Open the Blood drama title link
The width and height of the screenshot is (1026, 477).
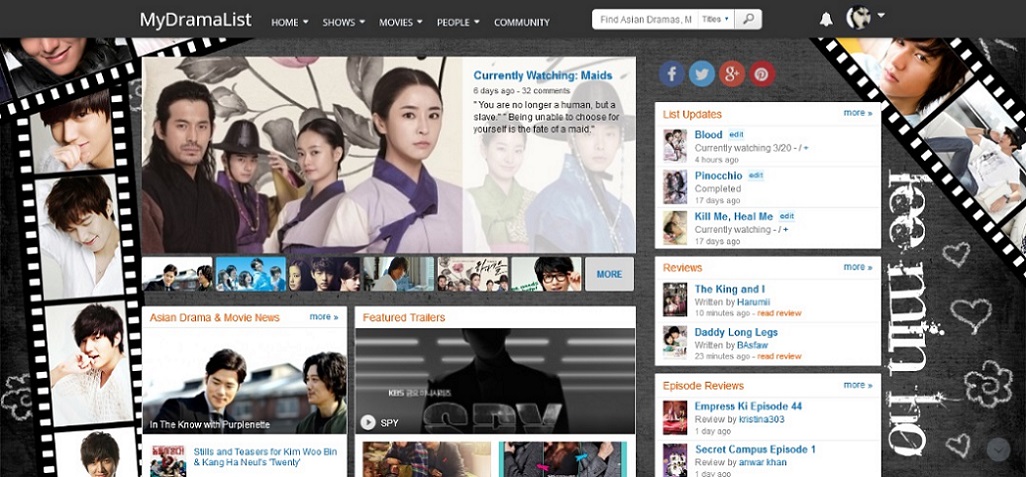(708, 134)
